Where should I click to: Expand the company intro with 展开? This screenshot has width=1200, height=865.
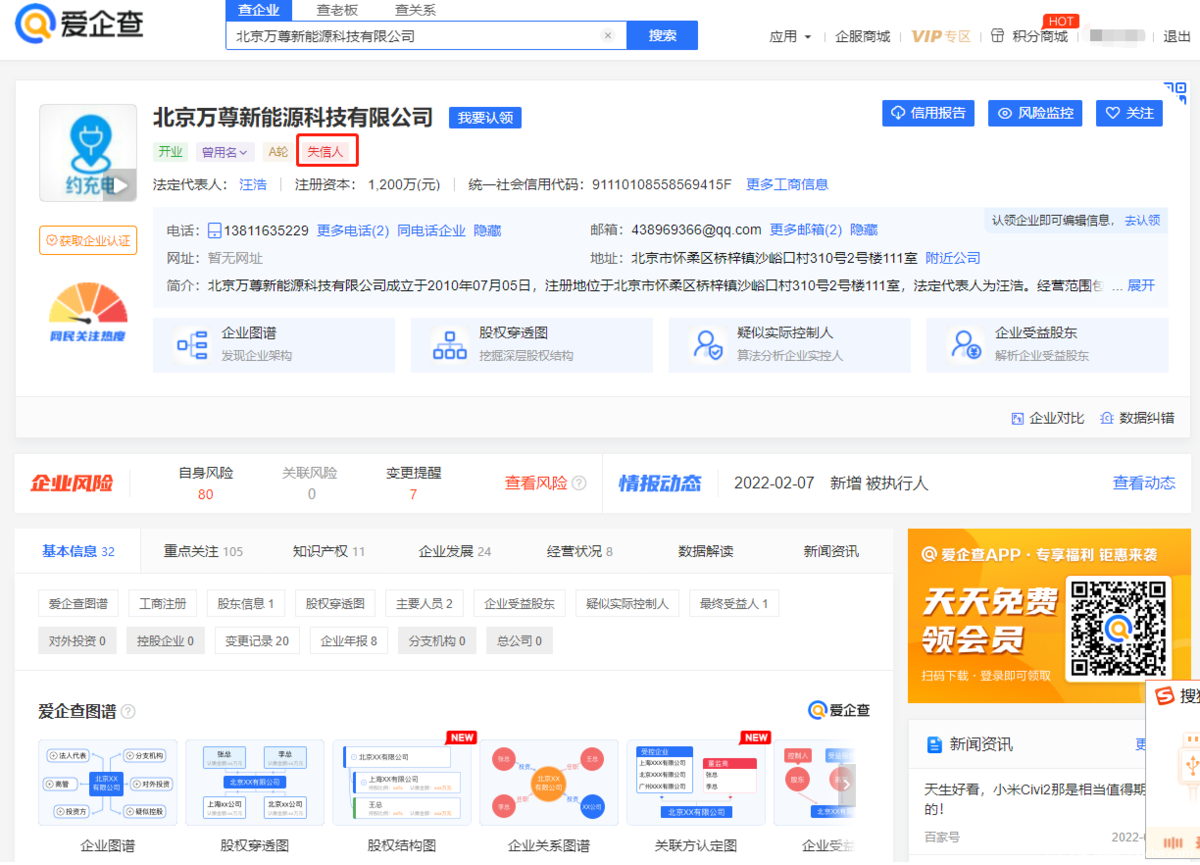click(x=1141, y=286)
